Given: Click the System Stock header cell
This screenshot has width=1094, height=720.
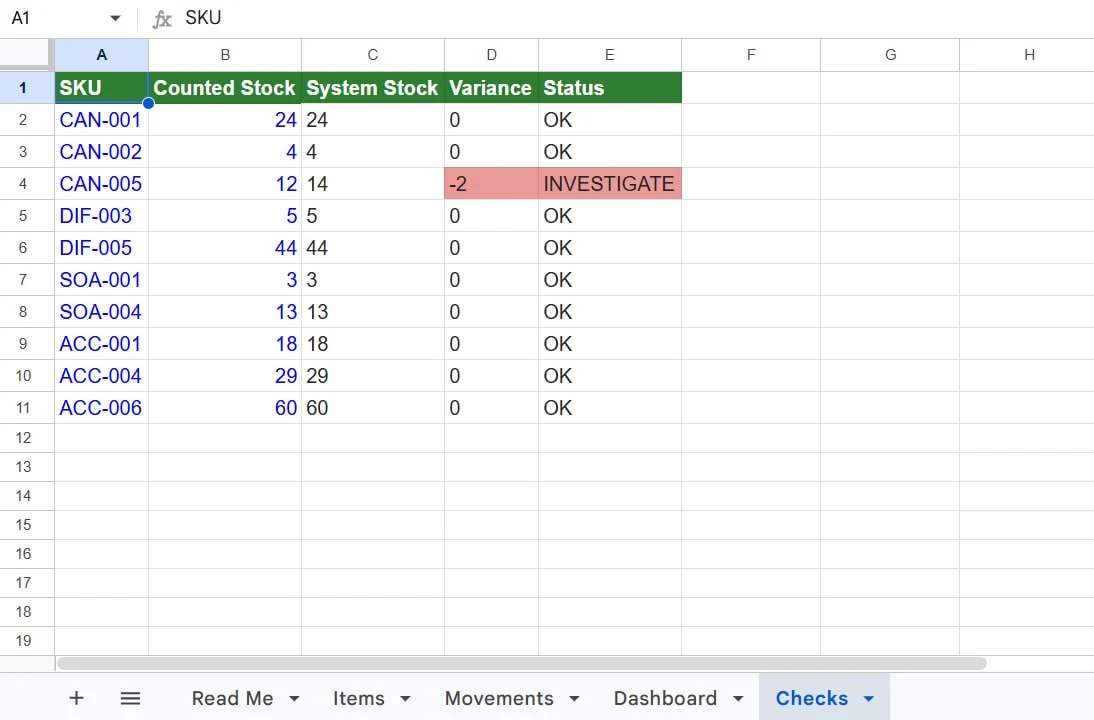Looking at the screenshot, I should (x=373, y=88).
